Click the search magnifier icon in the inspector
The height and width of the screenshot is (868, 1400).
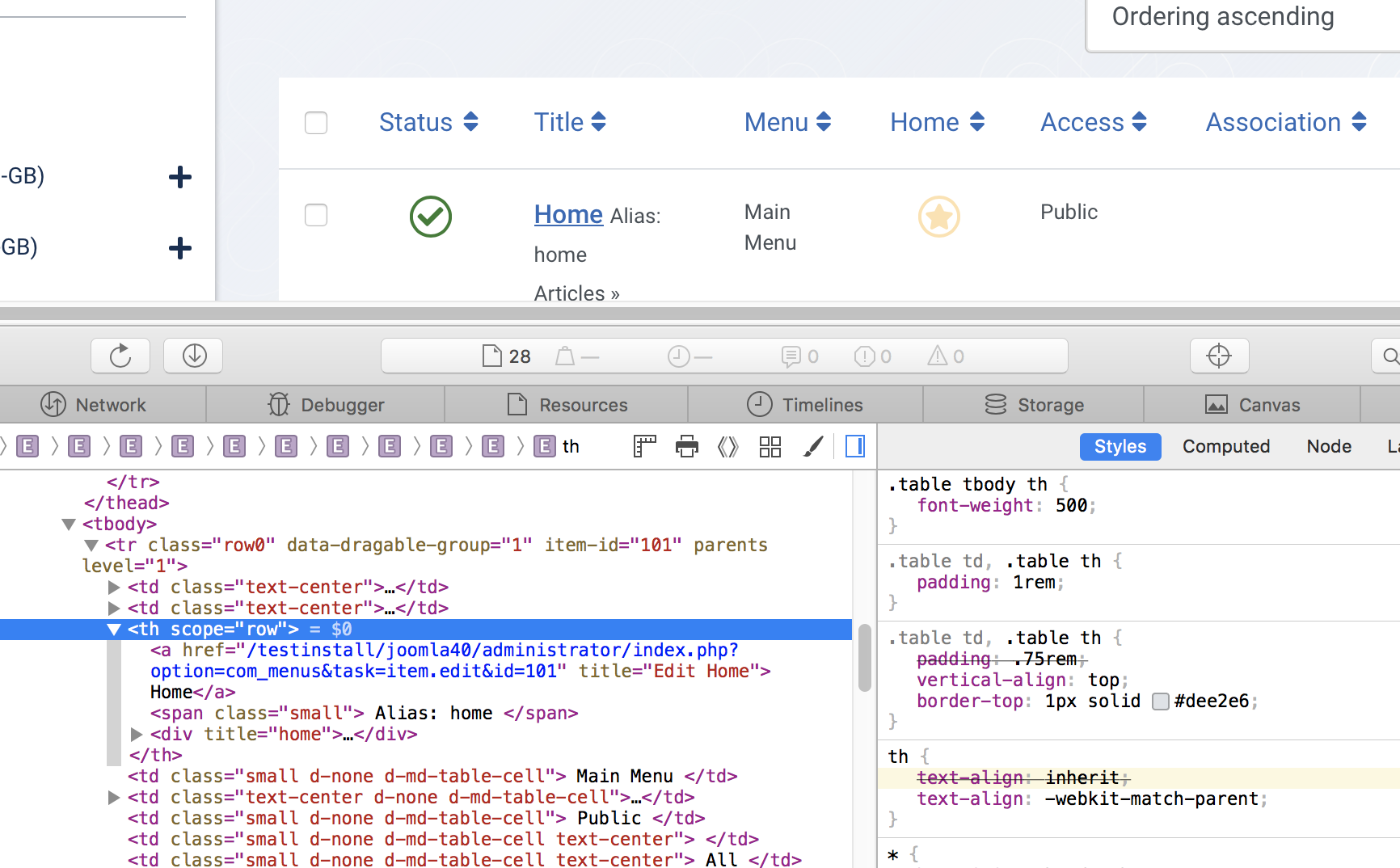coord(1390,356)
